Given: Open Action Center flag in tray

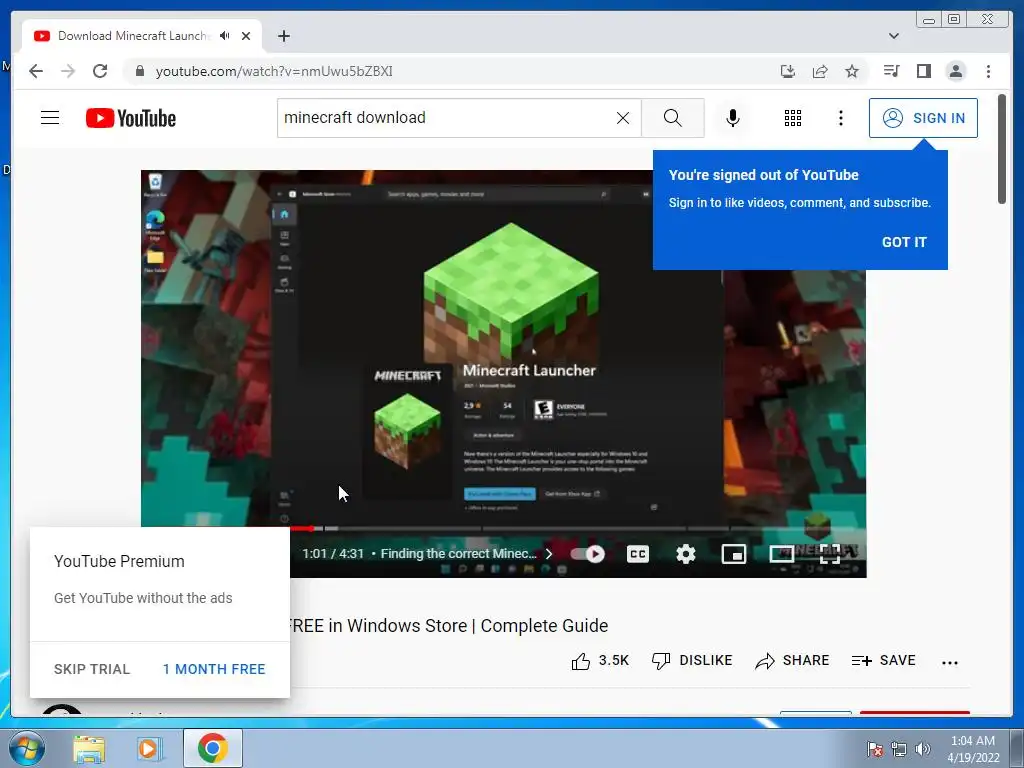Looking at the screenshot, I should pyautogui.click(x=874, y=749).
